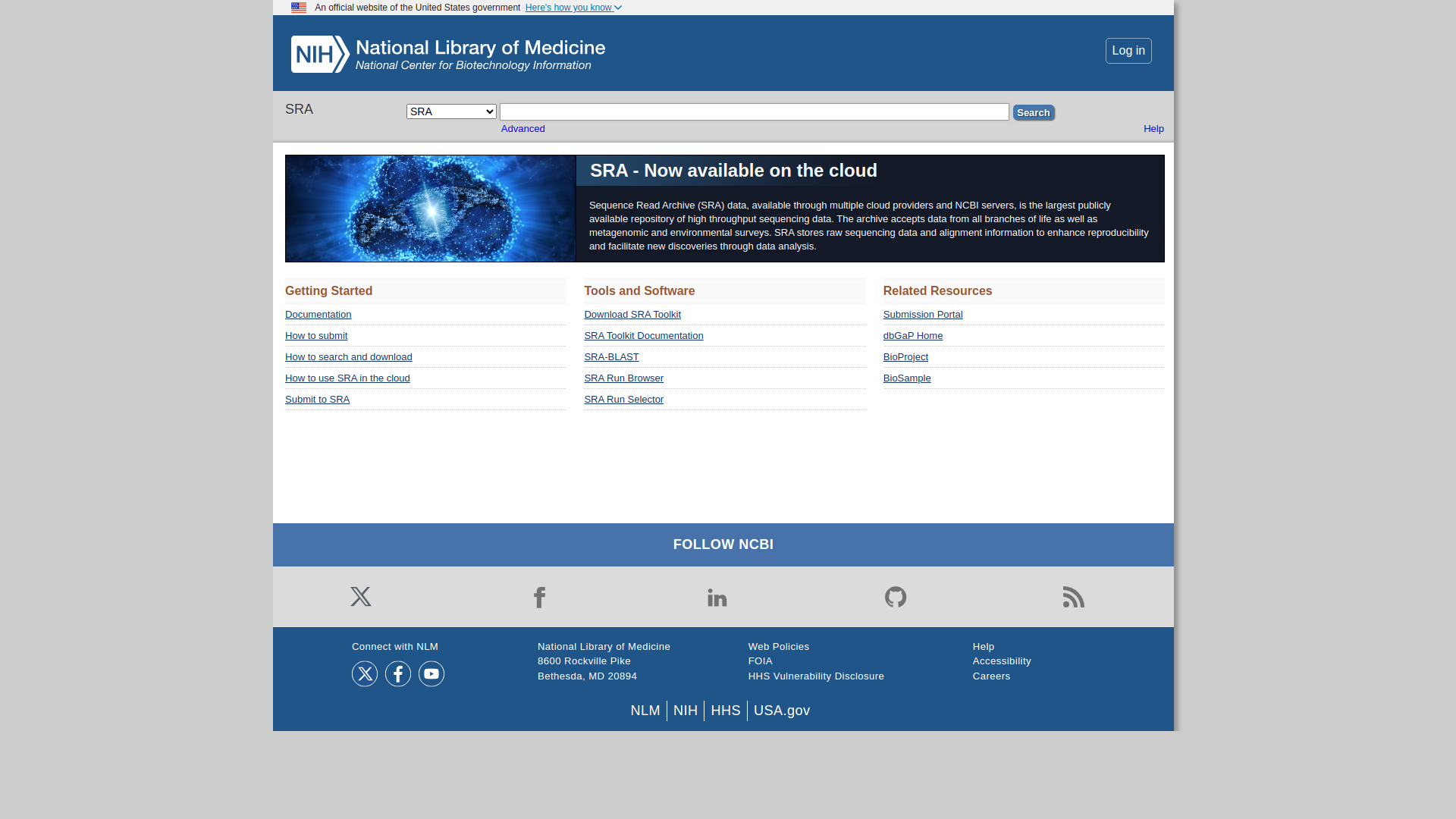Open the FOIA footer link
The width and height of the screenshot is (1456, 819).
[x=761, y=661]
